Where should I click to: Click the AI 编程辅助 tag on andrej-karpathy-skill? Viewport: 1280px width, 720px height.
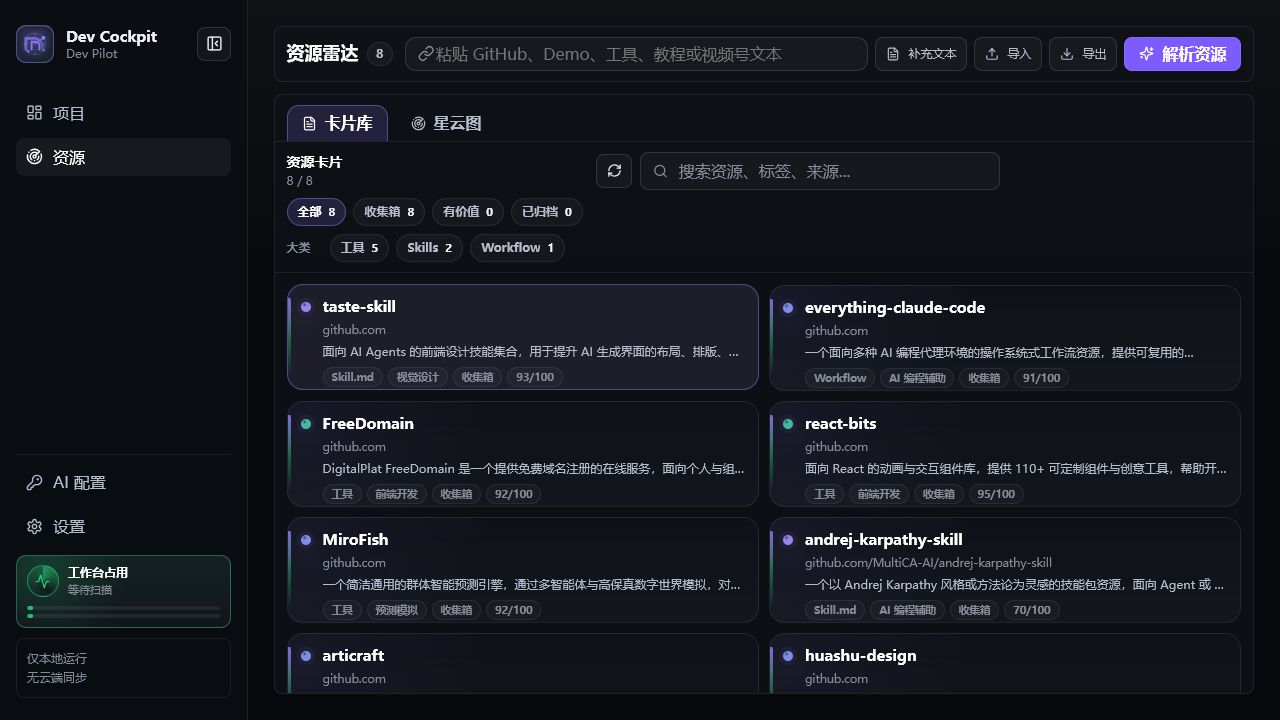908,610
